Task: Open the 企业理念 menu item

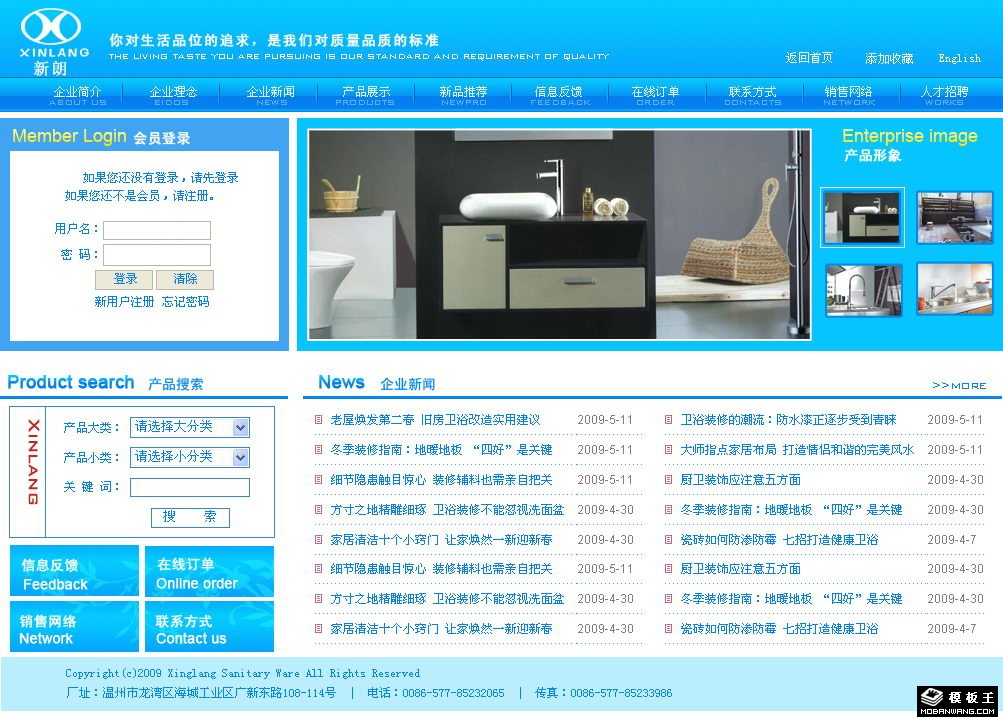Action: (x=173, y=95)
